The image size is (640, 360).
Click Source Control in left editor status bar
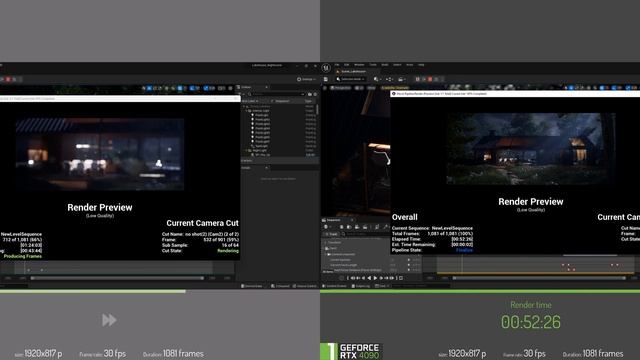[305, 286]
